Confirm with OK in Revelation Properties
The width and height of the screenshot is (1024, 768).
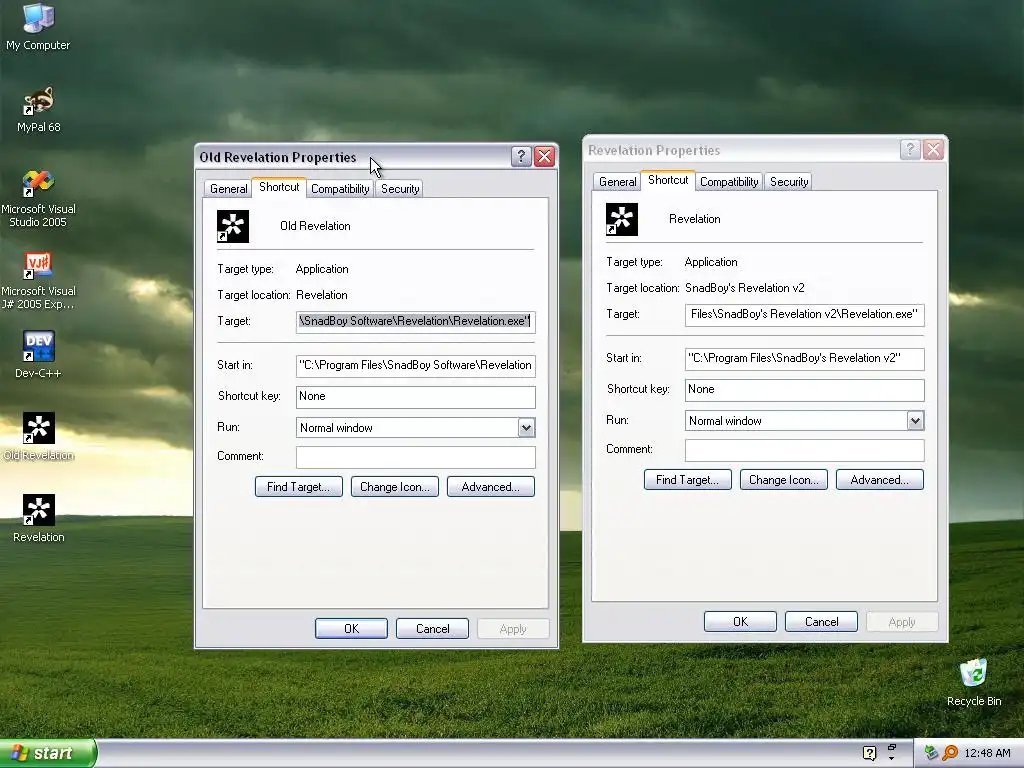click(x=740, y=622)
